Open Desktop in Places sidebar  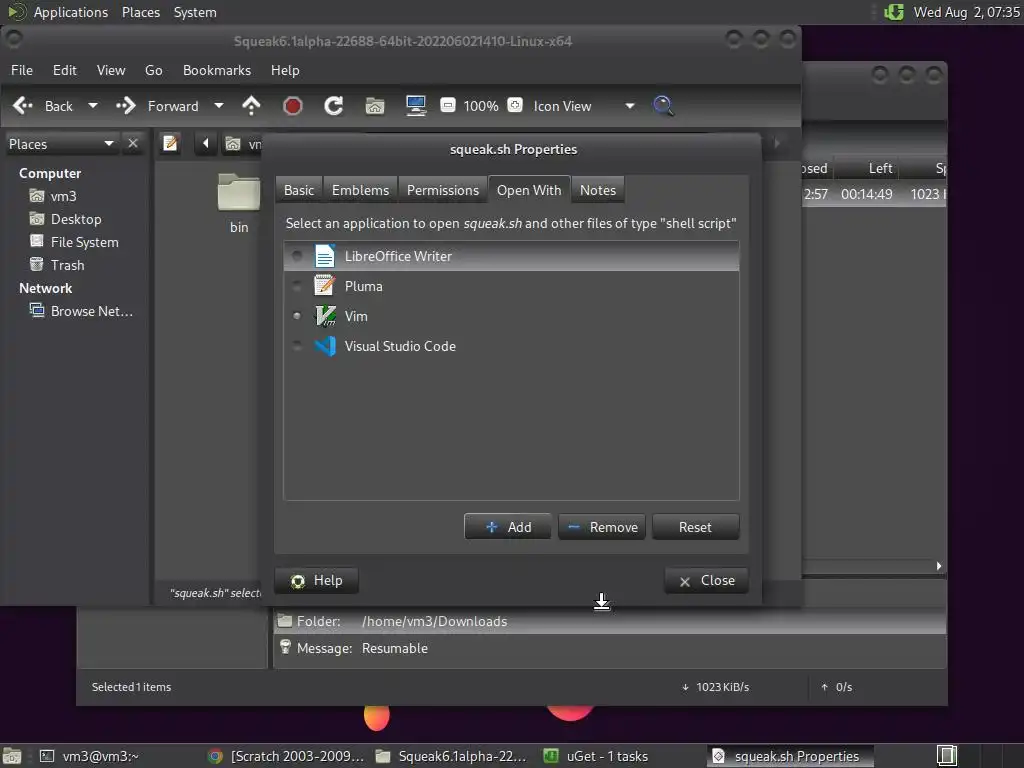point(76,219)
